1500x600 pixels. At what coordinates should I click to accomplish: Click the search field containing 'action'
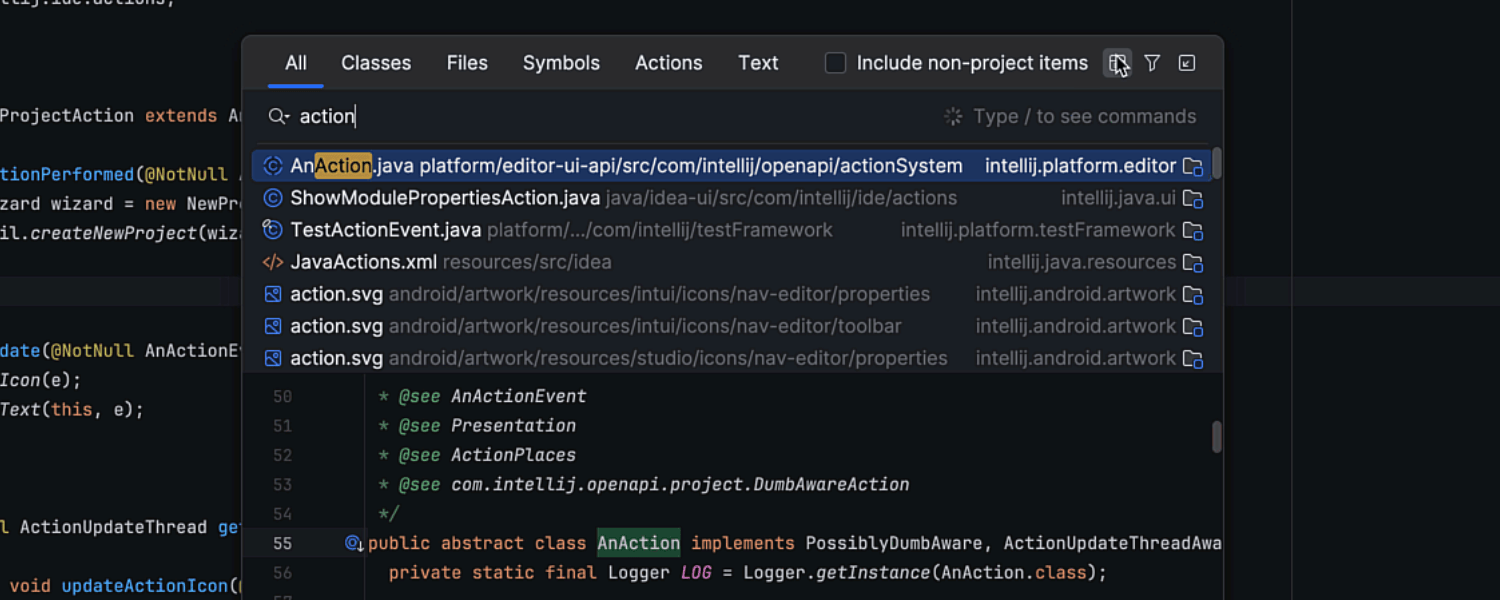(x=600, y=117)
